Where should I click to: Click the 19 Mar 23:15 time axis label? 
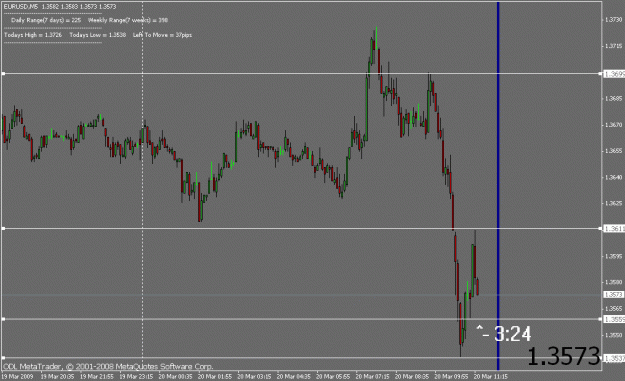[x=136, y=376]
